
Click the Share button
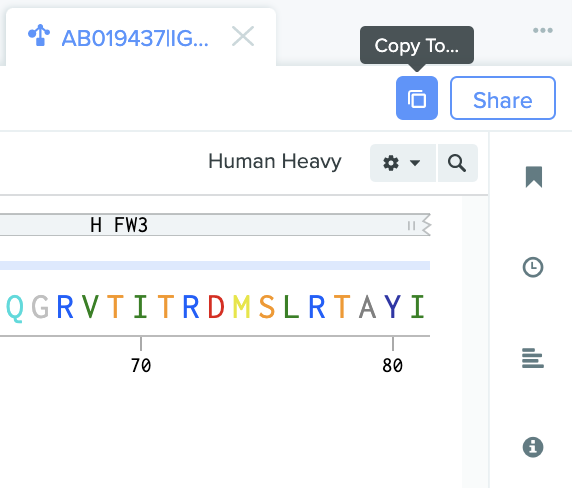click(503, 98)
